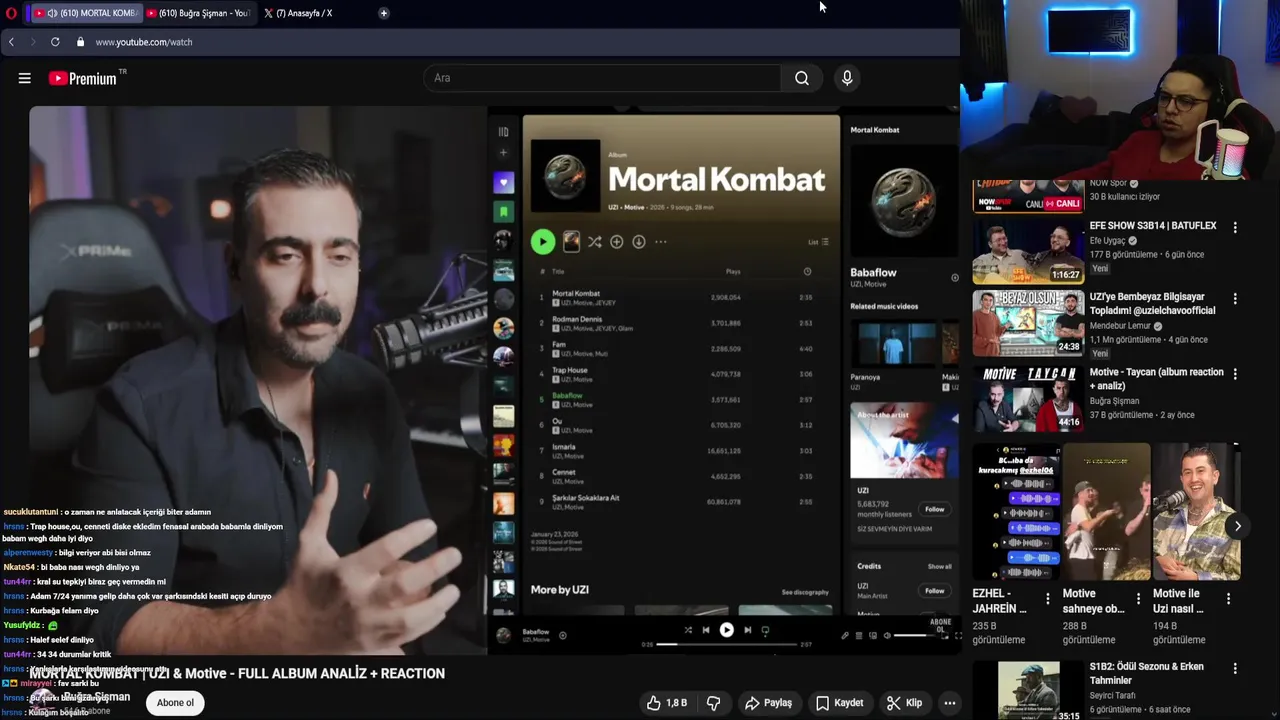This screenshot has width=1280, height=720.
Task: Open more actions menu under the video
Action: 950,703
